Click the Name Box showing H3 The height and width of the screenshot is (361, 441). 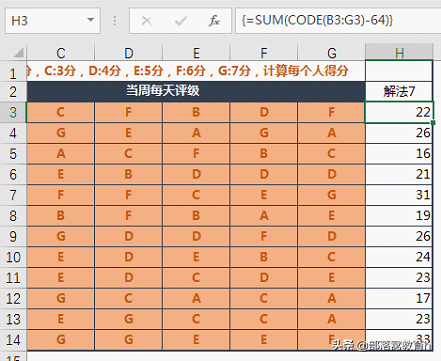click(x=53, y=21)
